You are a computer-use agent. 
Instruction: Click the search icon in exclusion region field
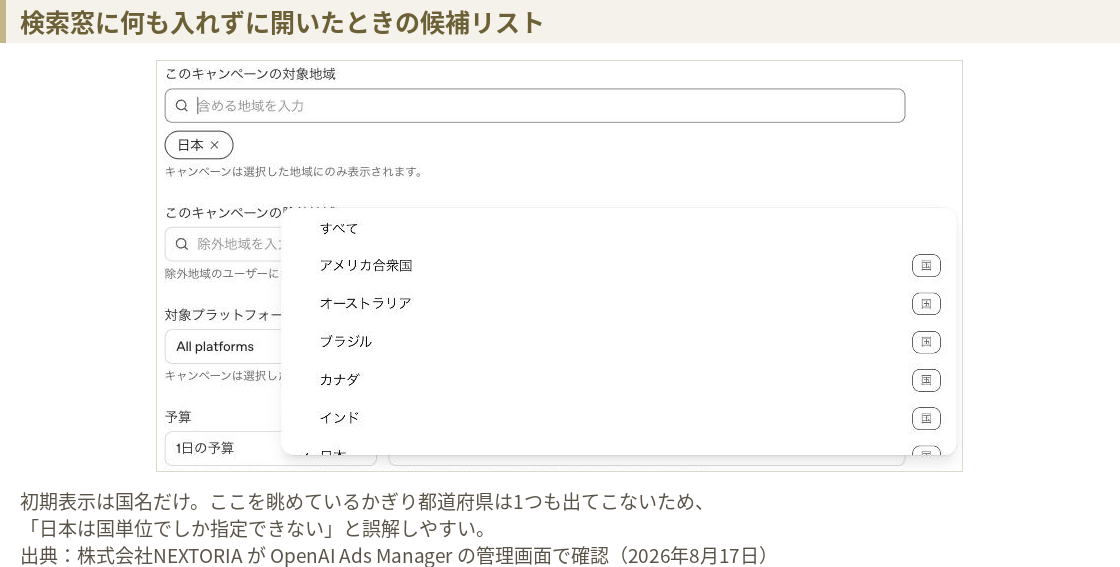pos(181,244)
